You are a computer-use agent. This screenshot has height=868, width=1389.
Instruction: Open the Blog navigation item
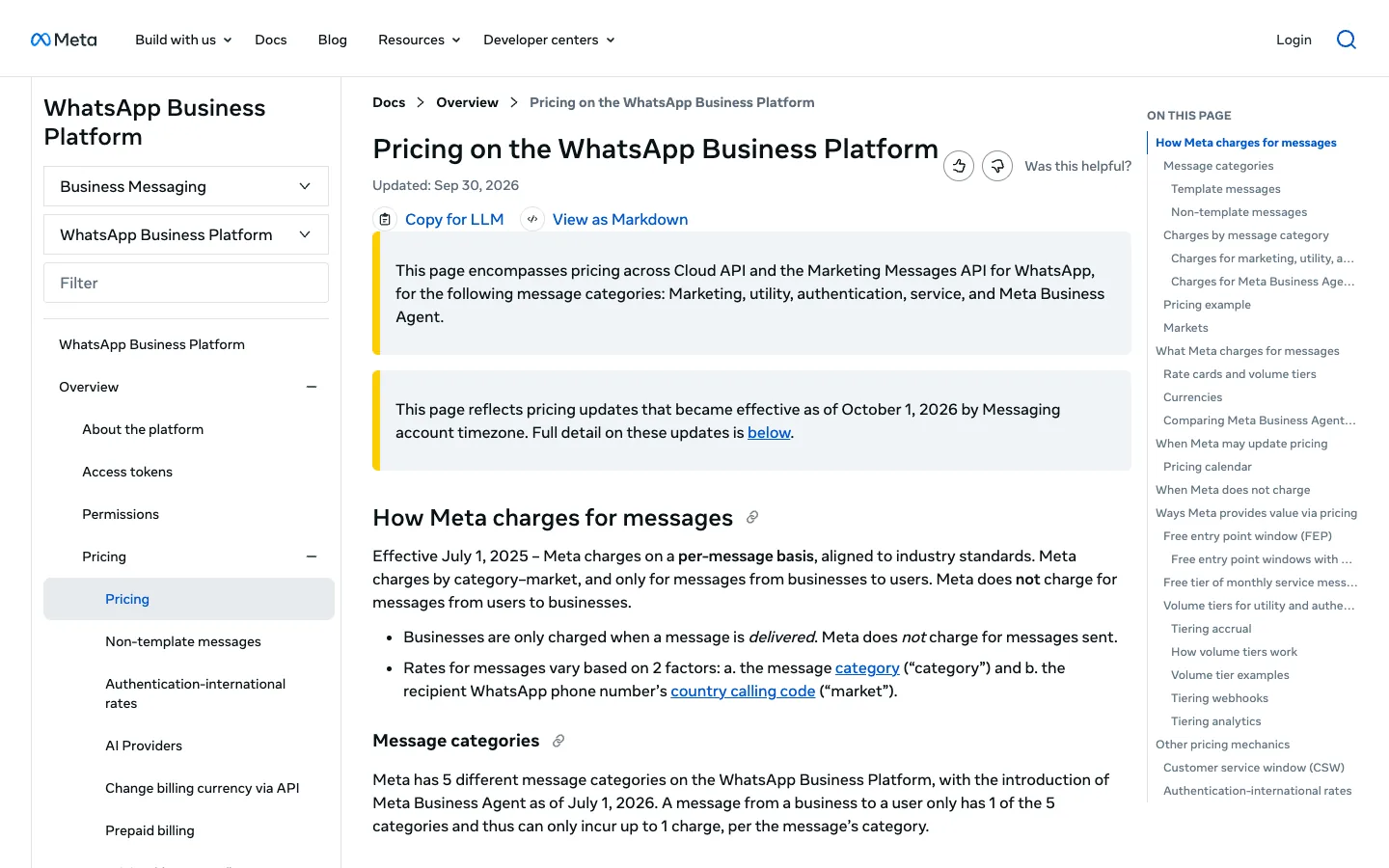point(333,40)
